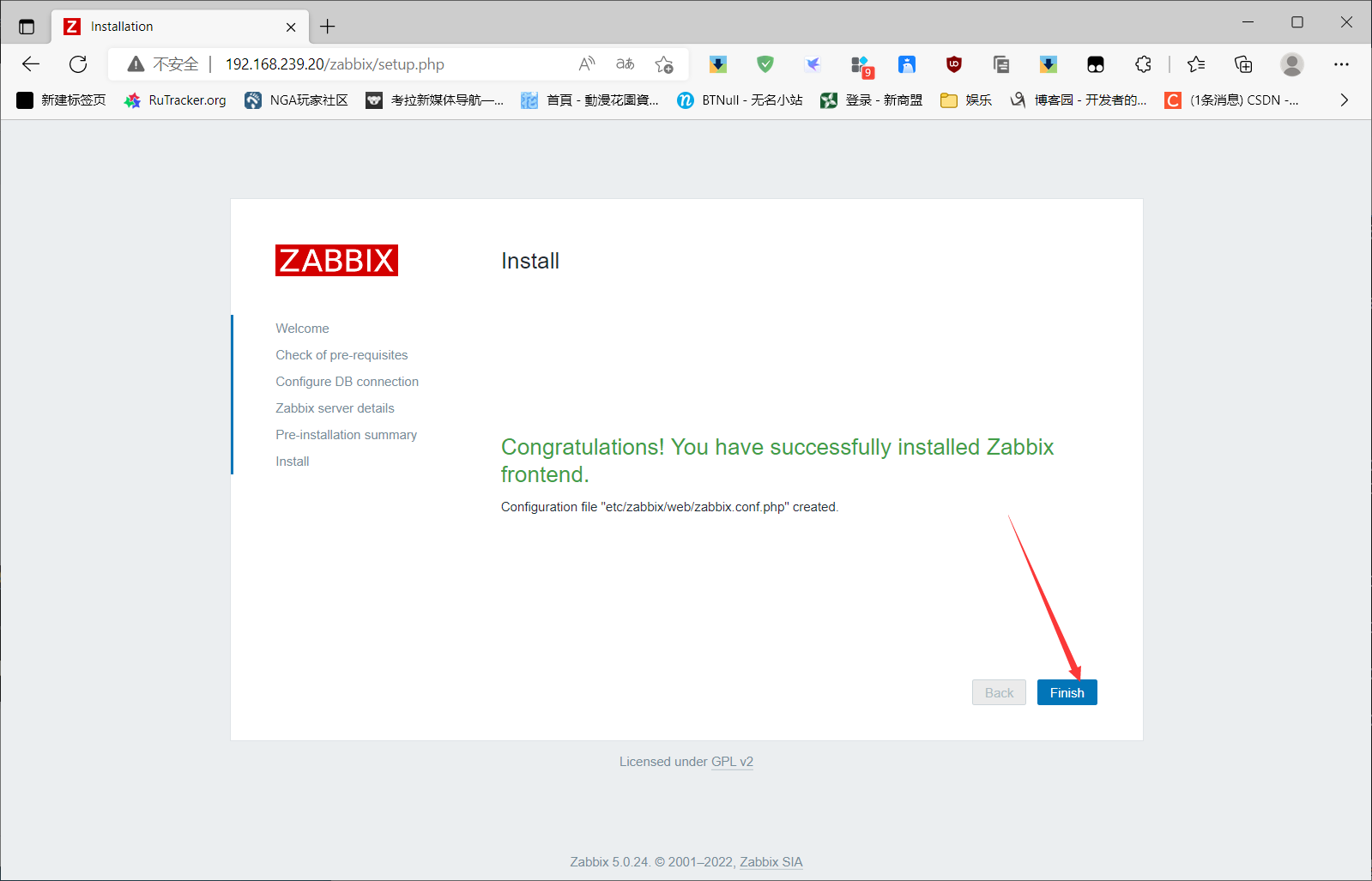Show more bookmarks with the overflow chevron
Image resolution: width=1372 pixels, height=881 pixels.
click(1344, 100)
